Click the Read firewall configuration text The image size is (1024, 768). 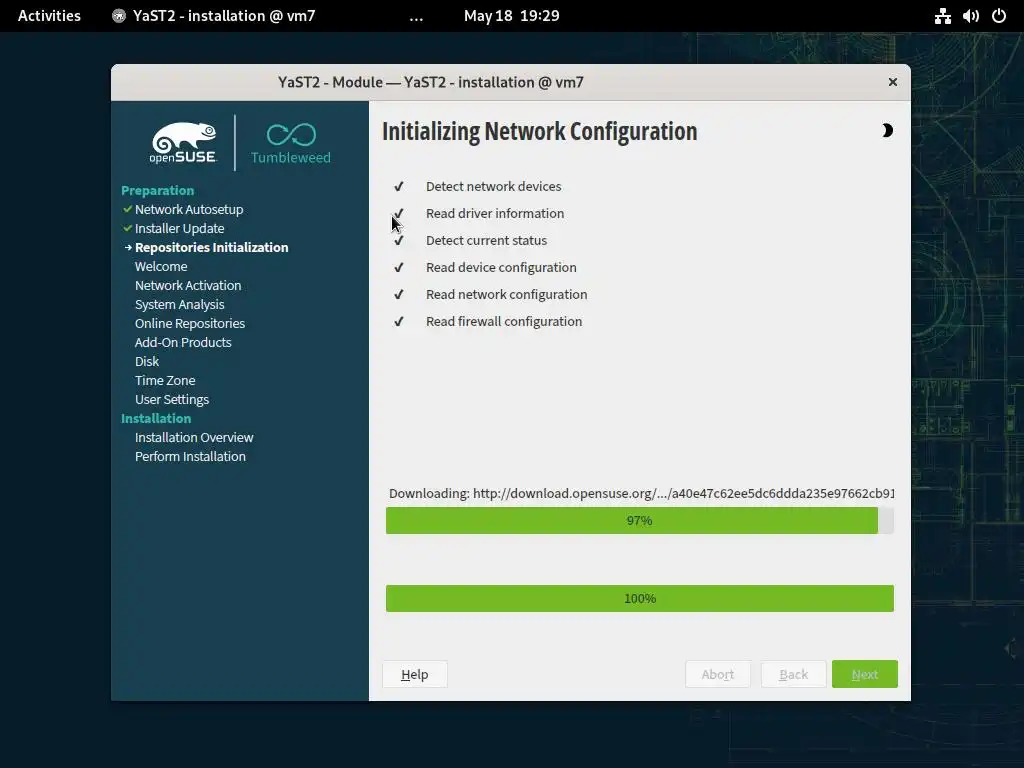tap(504, 321)
